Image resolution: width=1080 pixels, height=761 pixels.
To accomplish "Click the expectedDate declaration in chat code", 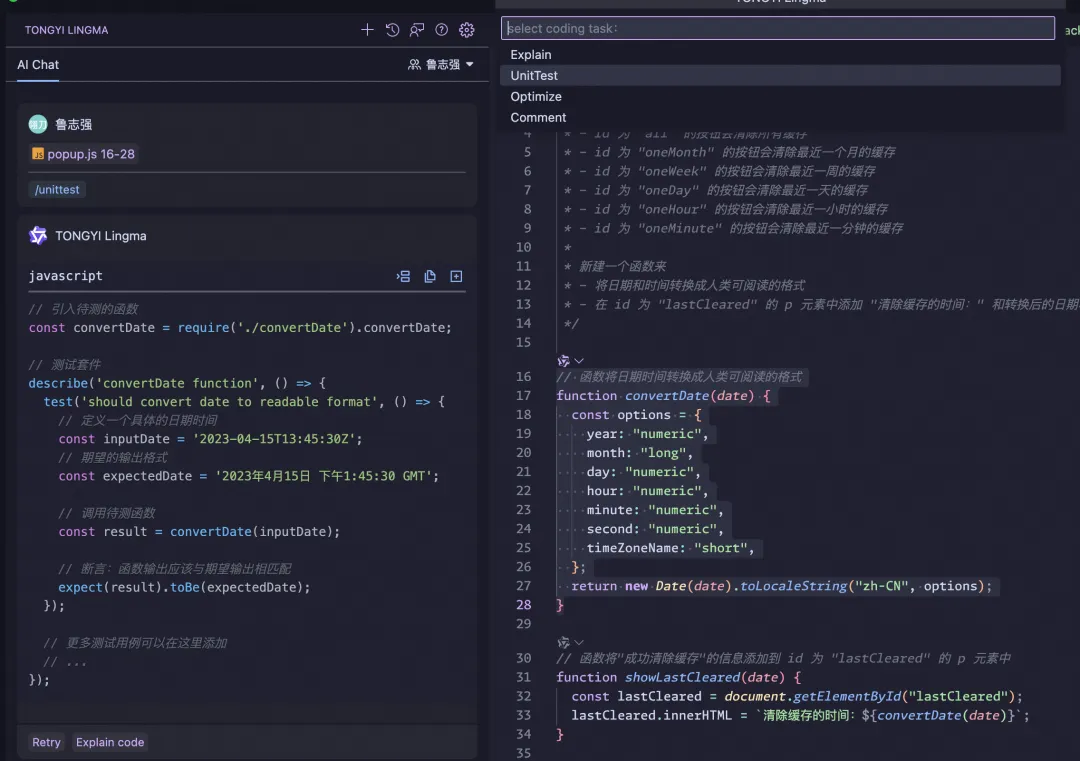I will click(248, 476).
